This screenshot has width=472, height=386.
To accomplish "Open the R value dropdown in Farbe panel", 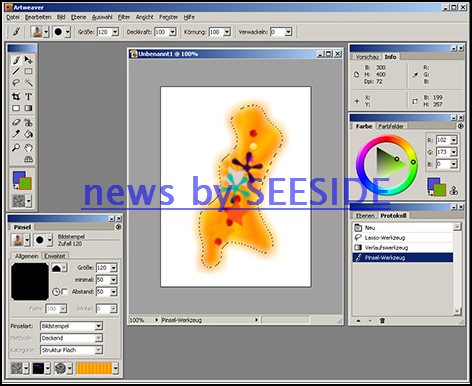I will pyautogui.click(x=454, y=140).
